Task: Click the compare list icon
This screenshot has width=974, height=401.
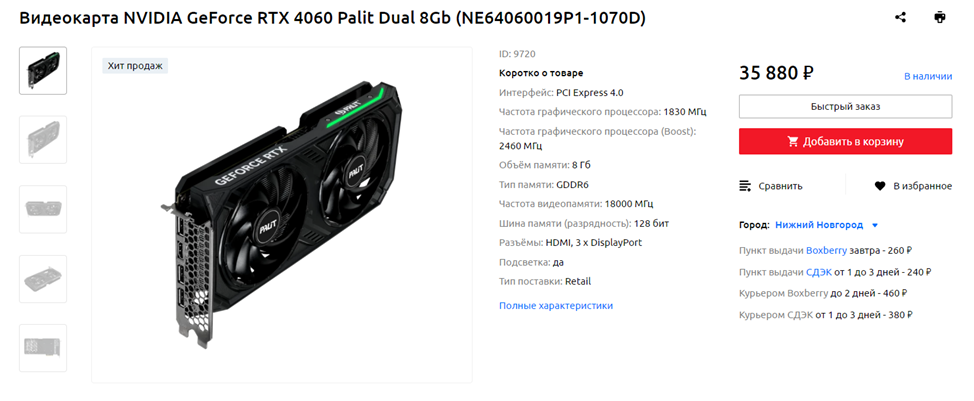Action: click(x=745, y=186)
